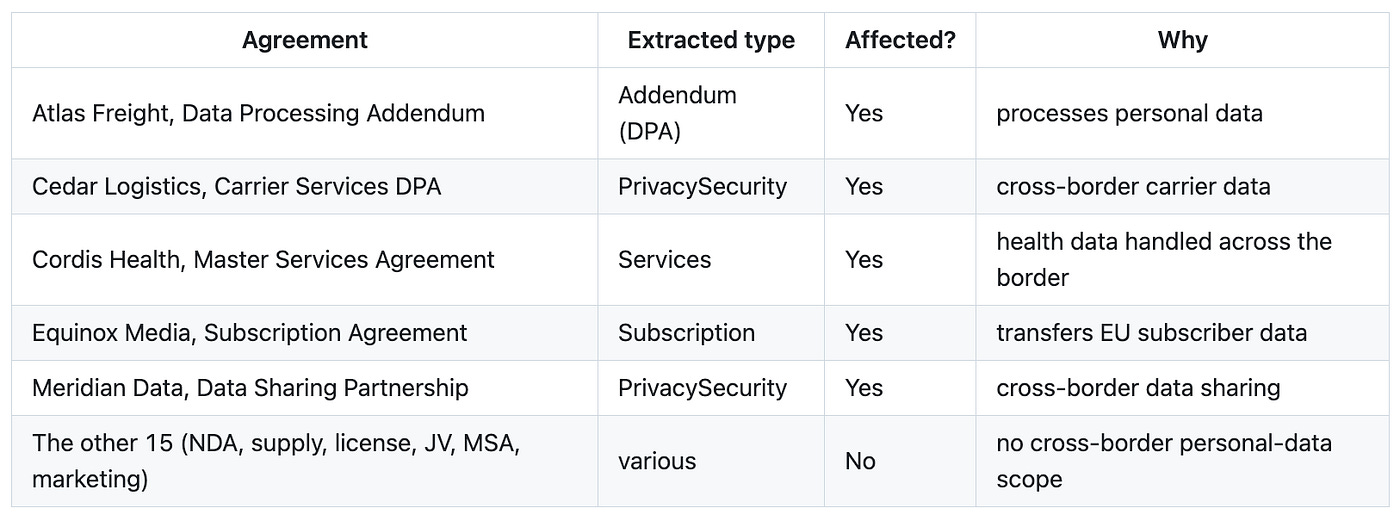Click the Subscription extracted type cell

pos(711,333)
